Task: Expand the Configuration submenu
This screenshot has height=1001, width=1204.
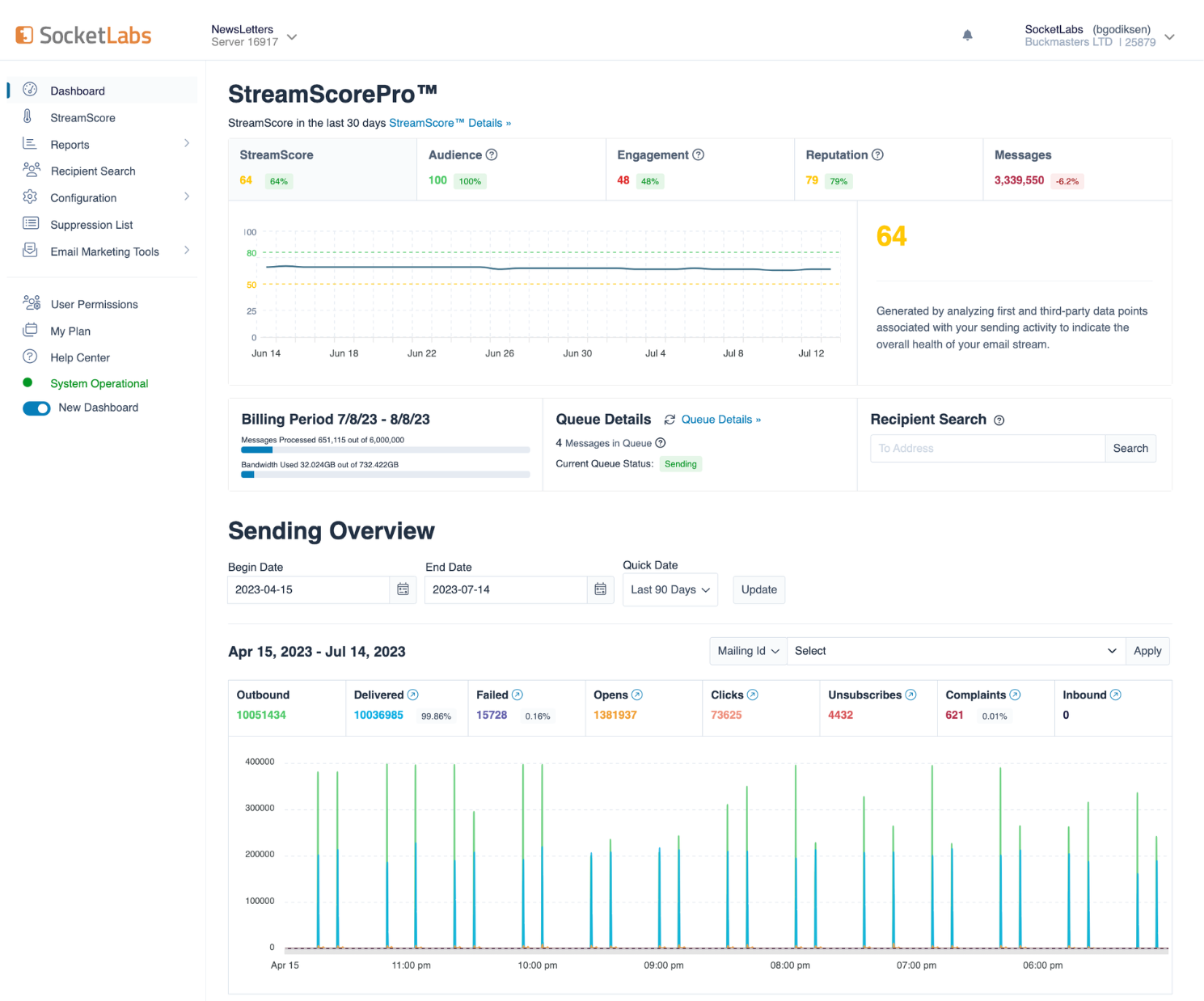Action: [187, 196]
